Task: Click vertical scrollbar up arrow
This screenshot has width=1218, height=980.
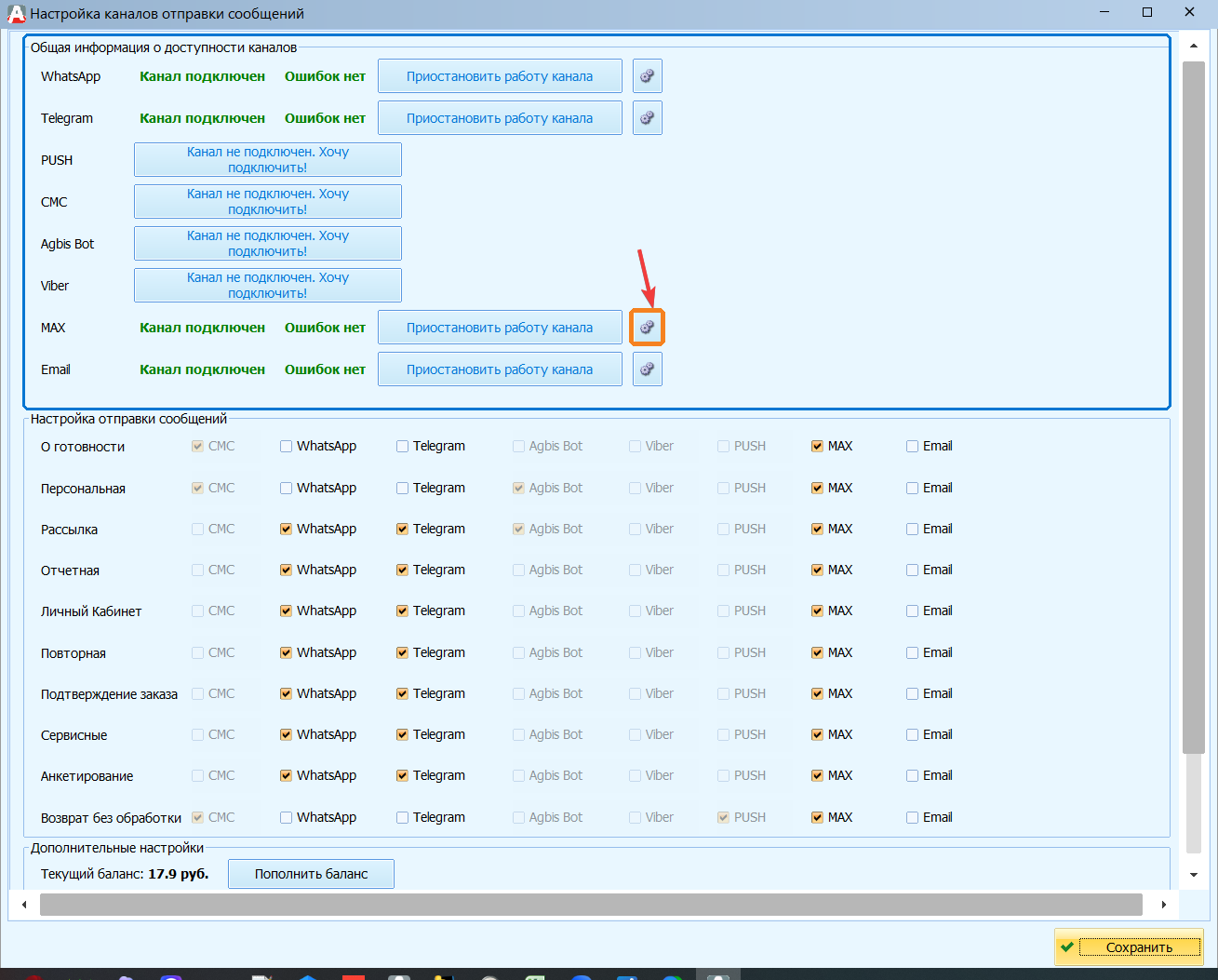Action: click(1194, 45)
